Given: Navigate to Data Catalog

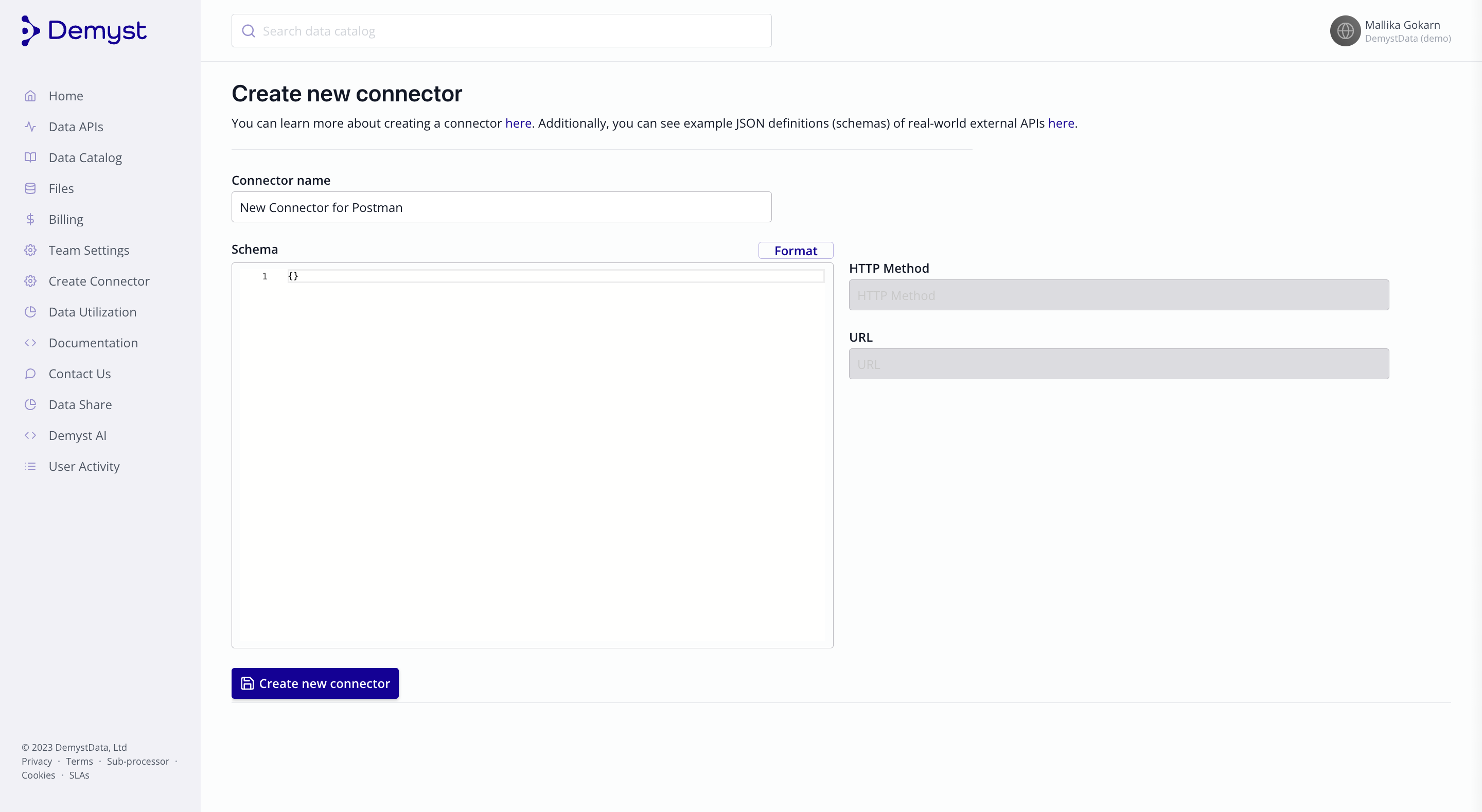Looking at the screenshot, I should 85,157.
